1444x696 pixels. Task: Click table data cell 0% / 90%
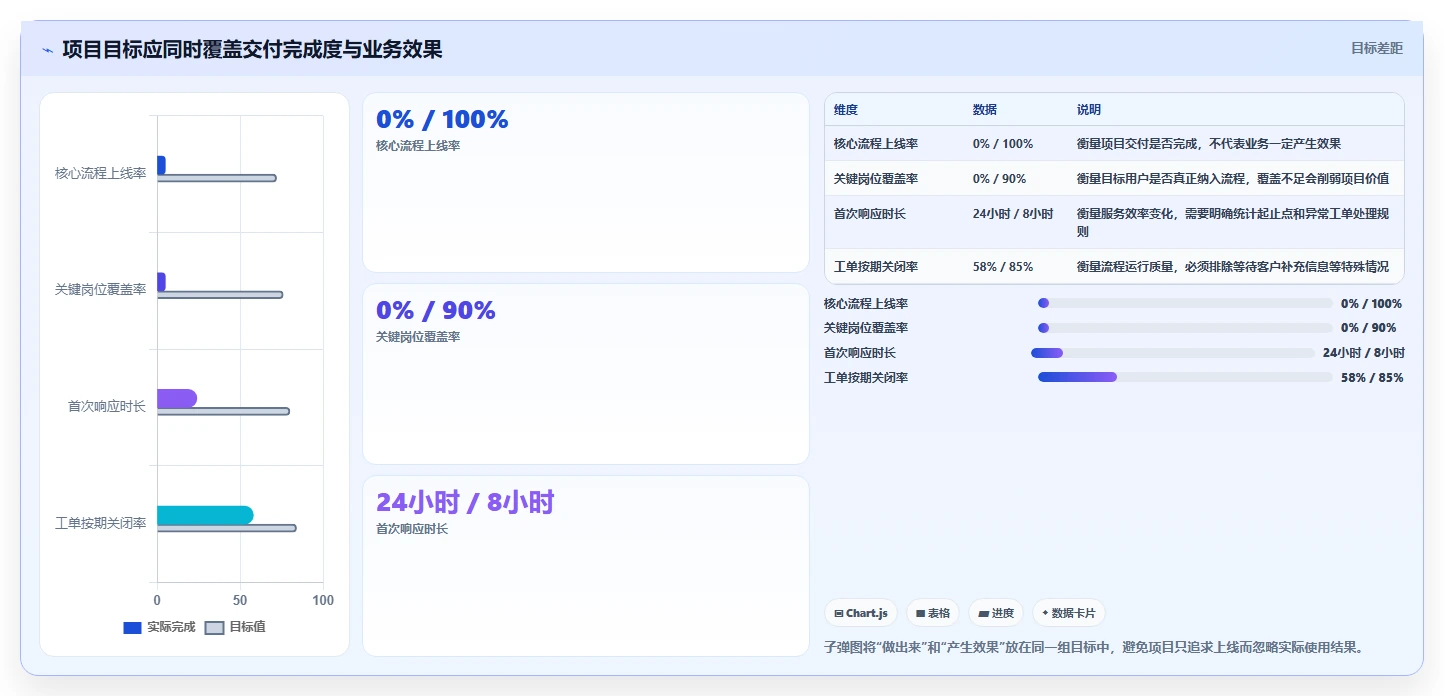click(x=999, y=179)
